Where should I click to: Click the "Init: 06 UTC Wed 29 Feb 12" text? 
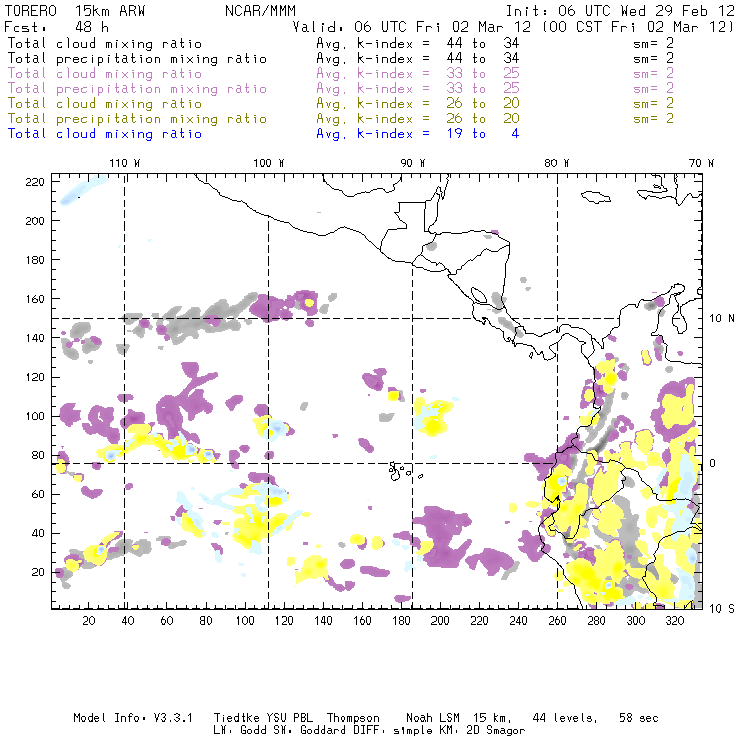click(x=620, y=11)
